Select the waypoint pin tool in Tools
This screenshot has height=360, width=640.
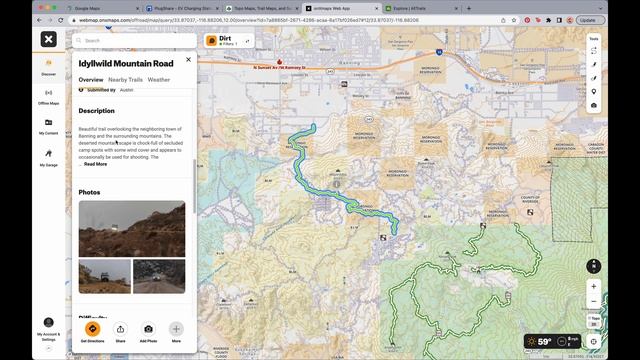click(x=594, y=92)
